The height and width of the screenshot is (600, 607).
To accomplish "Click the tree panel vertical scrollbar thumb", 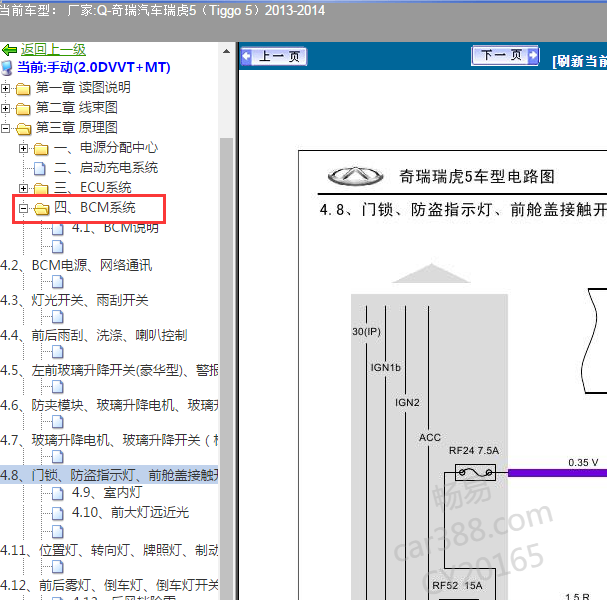I will pos(226,368).
